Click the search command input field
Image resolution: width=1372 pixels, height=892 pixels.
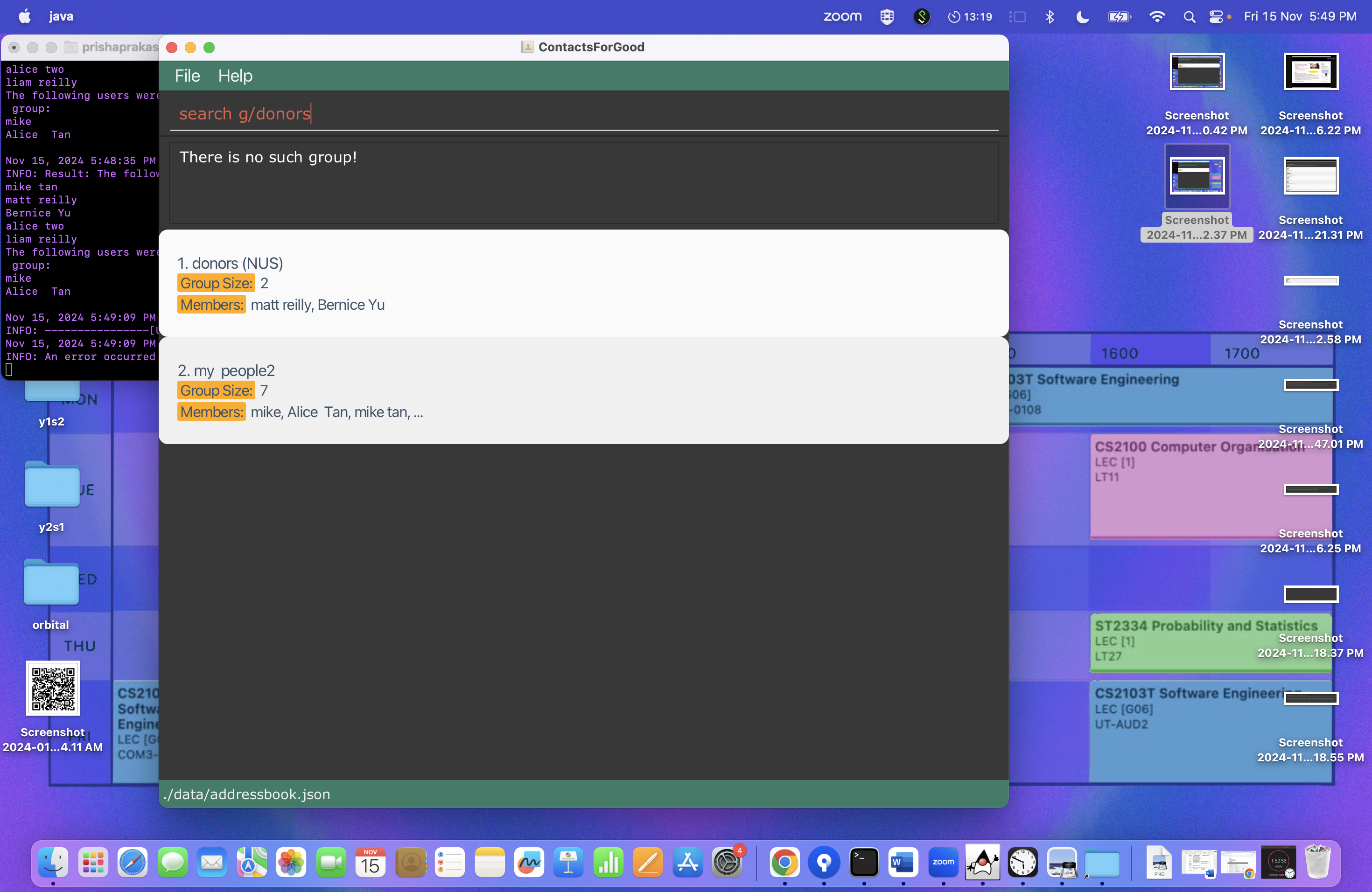pyautogui.click(x=582, y=113)
